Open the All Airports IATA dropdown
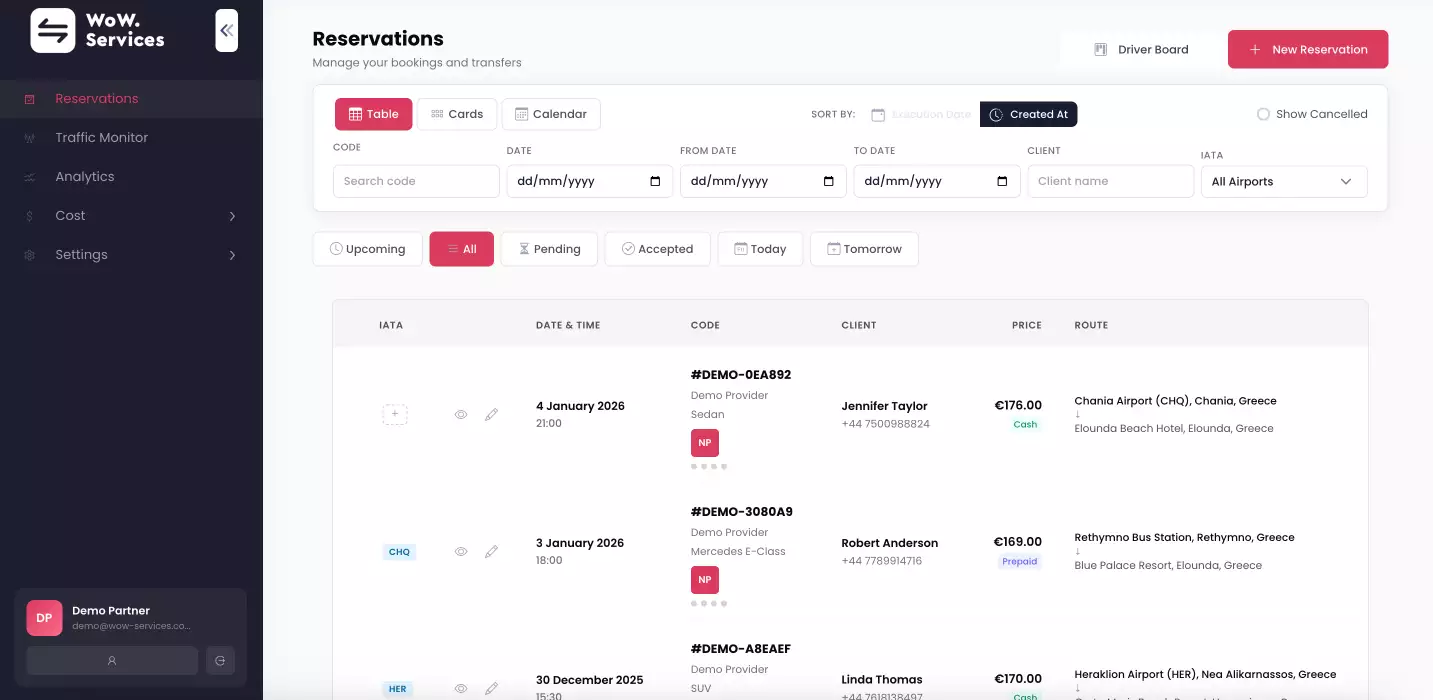This screenshot has height=700, width=1433. tap(1283, 182)
